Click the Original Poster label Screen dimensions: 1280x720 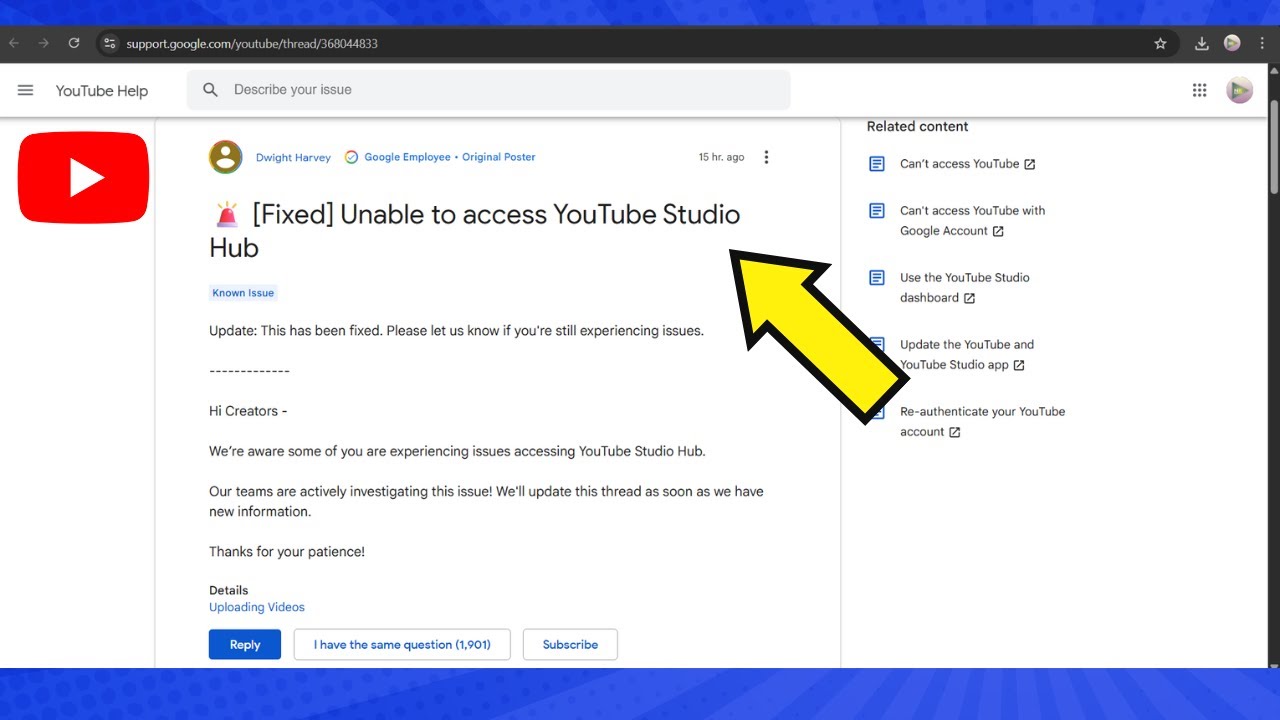click(499, 157)
